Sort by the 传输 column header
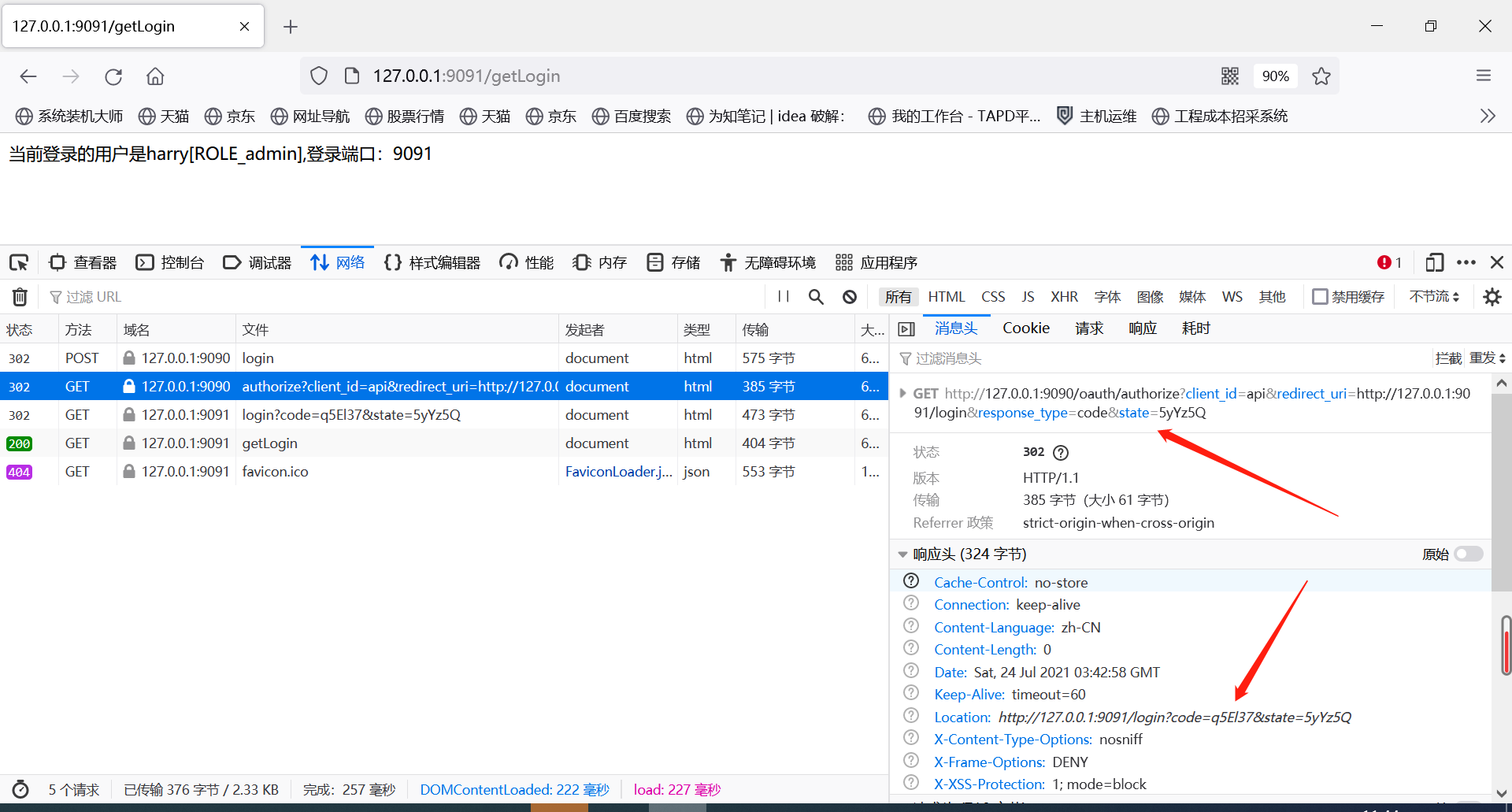Viewport: 1512px width, 812px height. (x=795, y=330)
